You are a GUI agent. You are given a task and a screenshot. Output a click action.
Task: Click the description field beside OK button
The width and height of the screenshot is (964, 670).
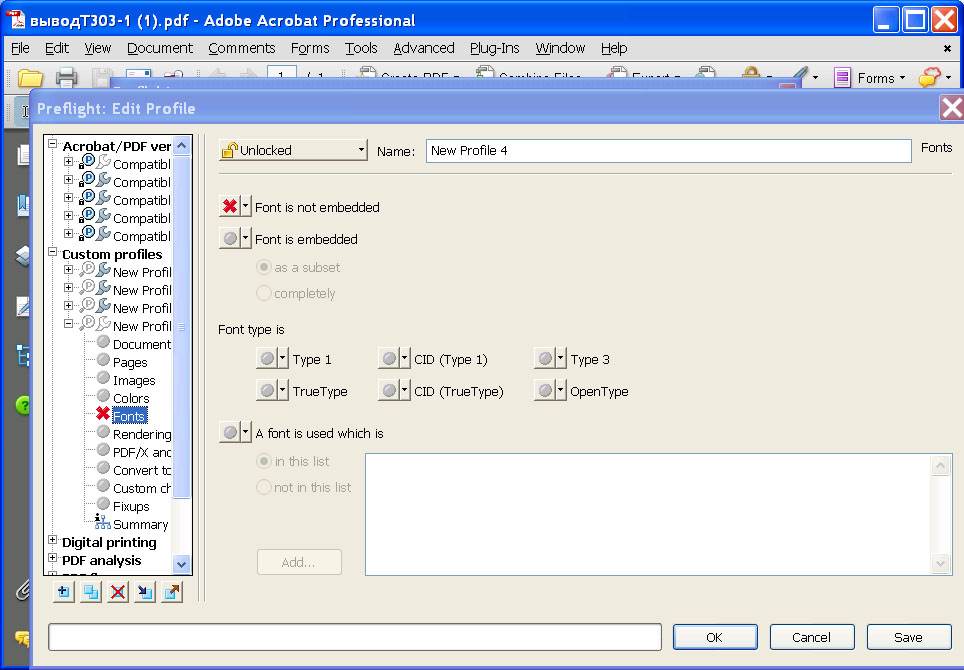tap(355, 637)
